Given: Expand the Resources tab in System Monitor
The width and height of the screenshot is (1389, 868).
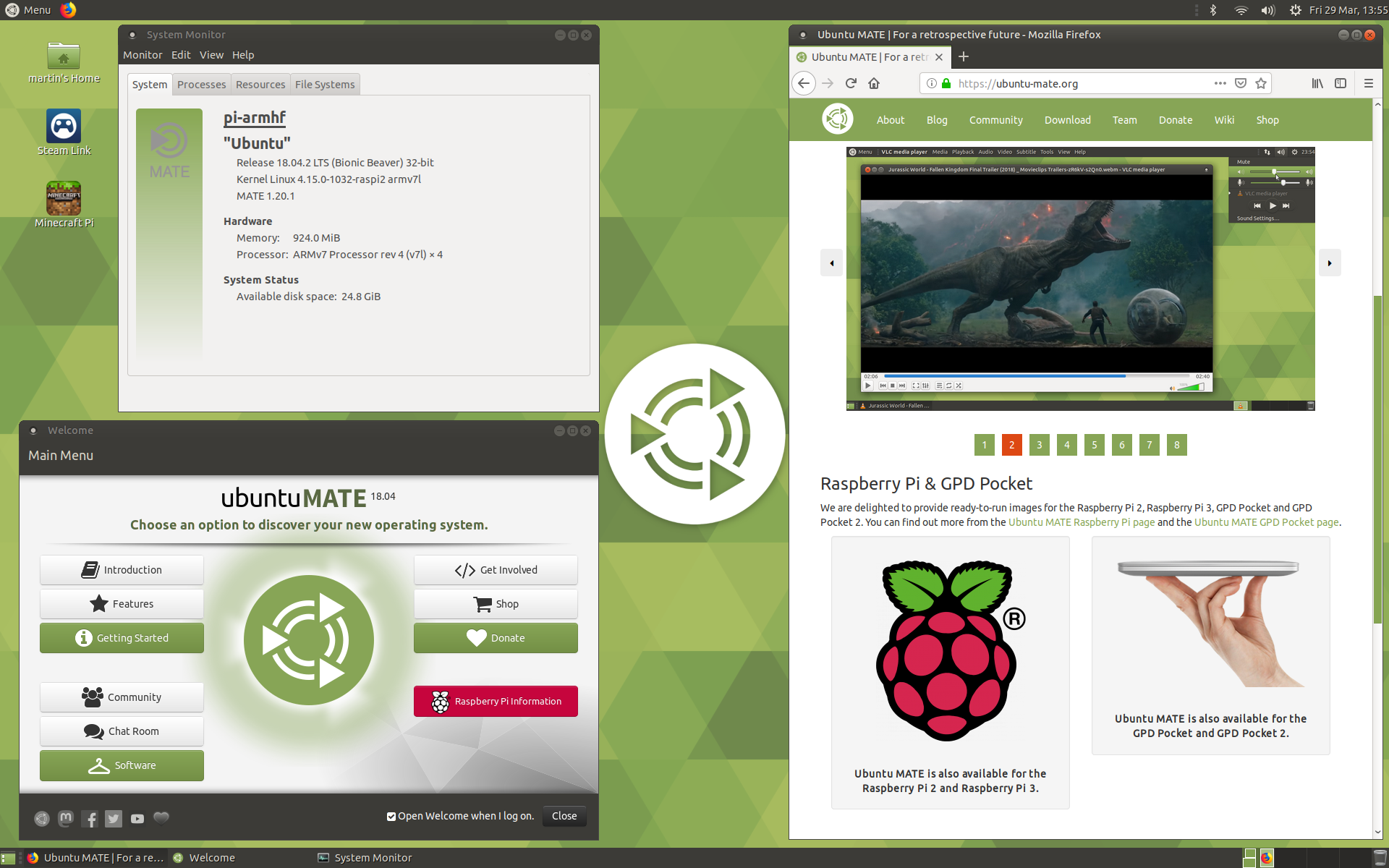Looking at the screenshot, I should (261, 83).
